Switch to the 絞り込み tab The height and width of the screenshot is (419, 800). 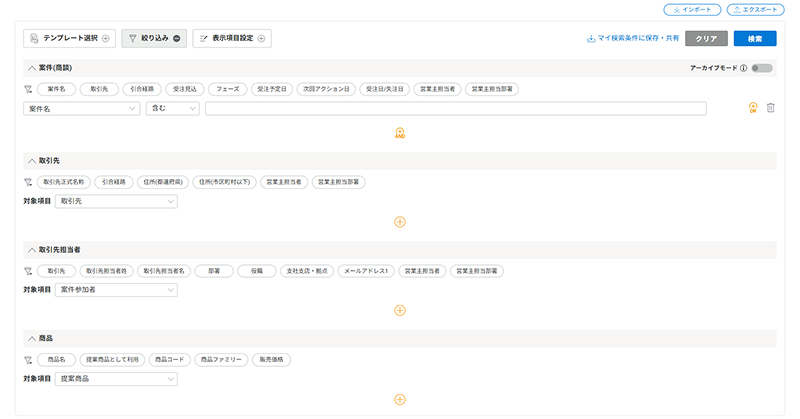click(x=154, y=38)
